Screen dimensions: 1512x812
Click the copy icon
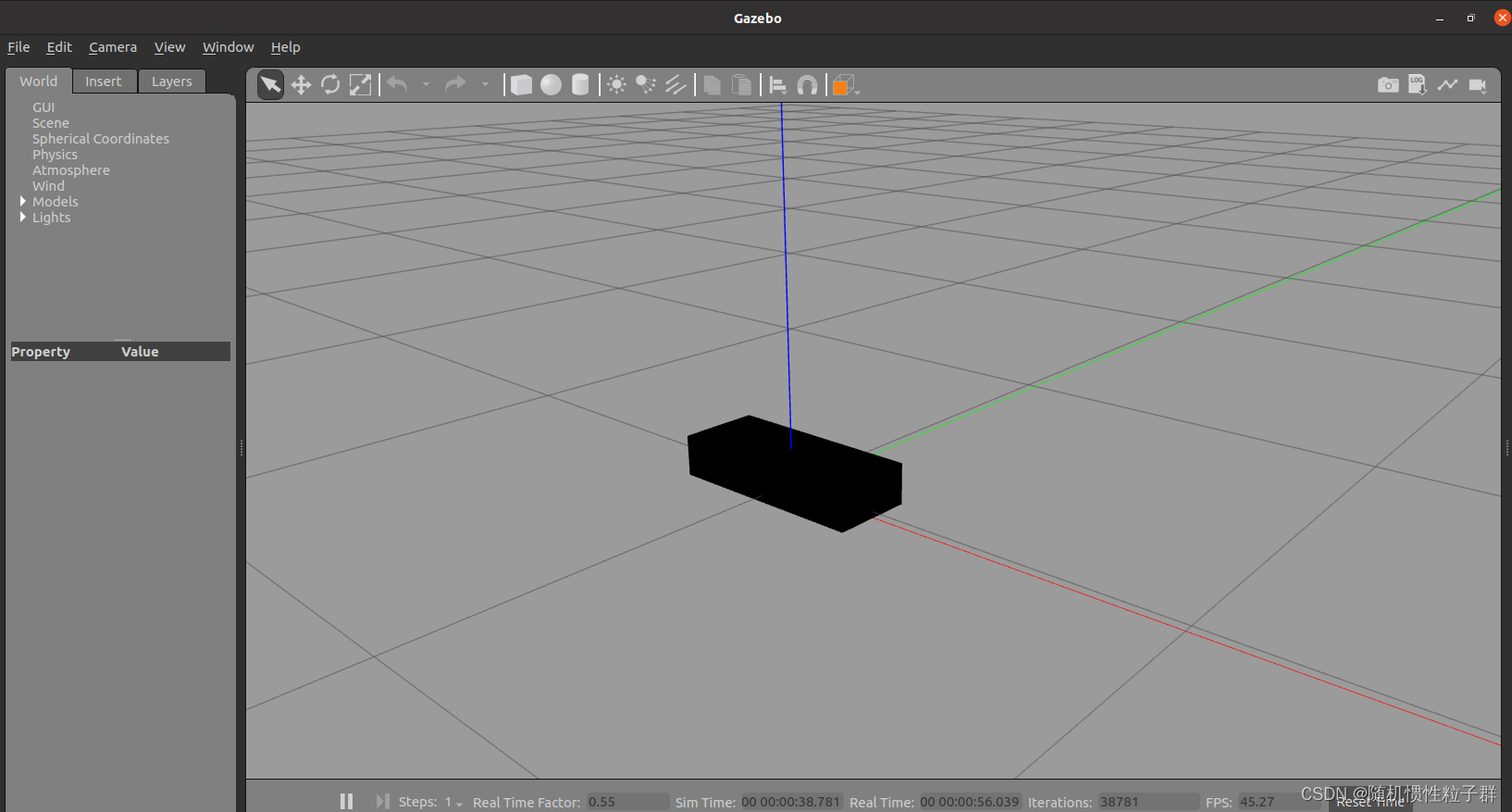(x=712, y=85)
